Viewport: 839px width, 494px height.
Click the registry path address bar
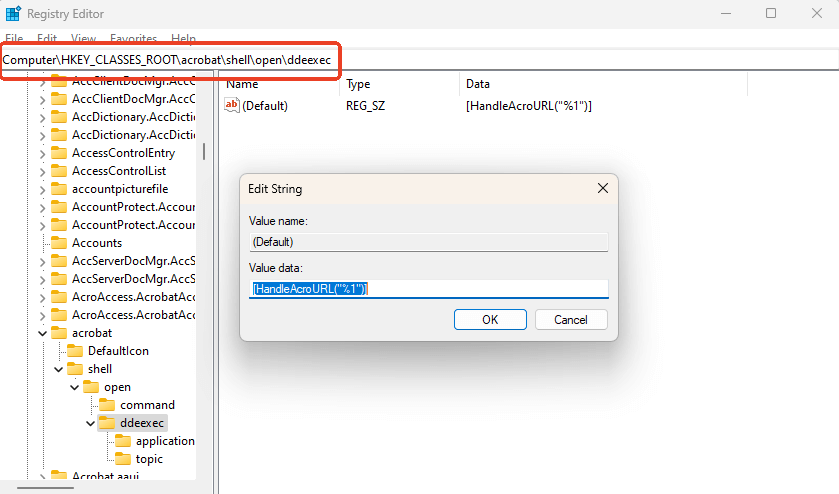pos(420,60)
